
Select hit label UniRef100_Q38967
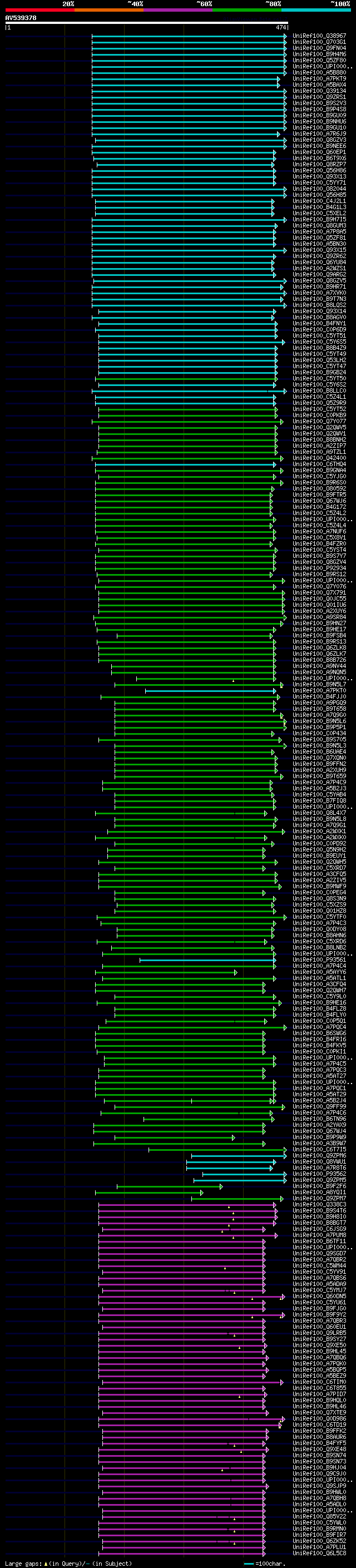(319, 36)
